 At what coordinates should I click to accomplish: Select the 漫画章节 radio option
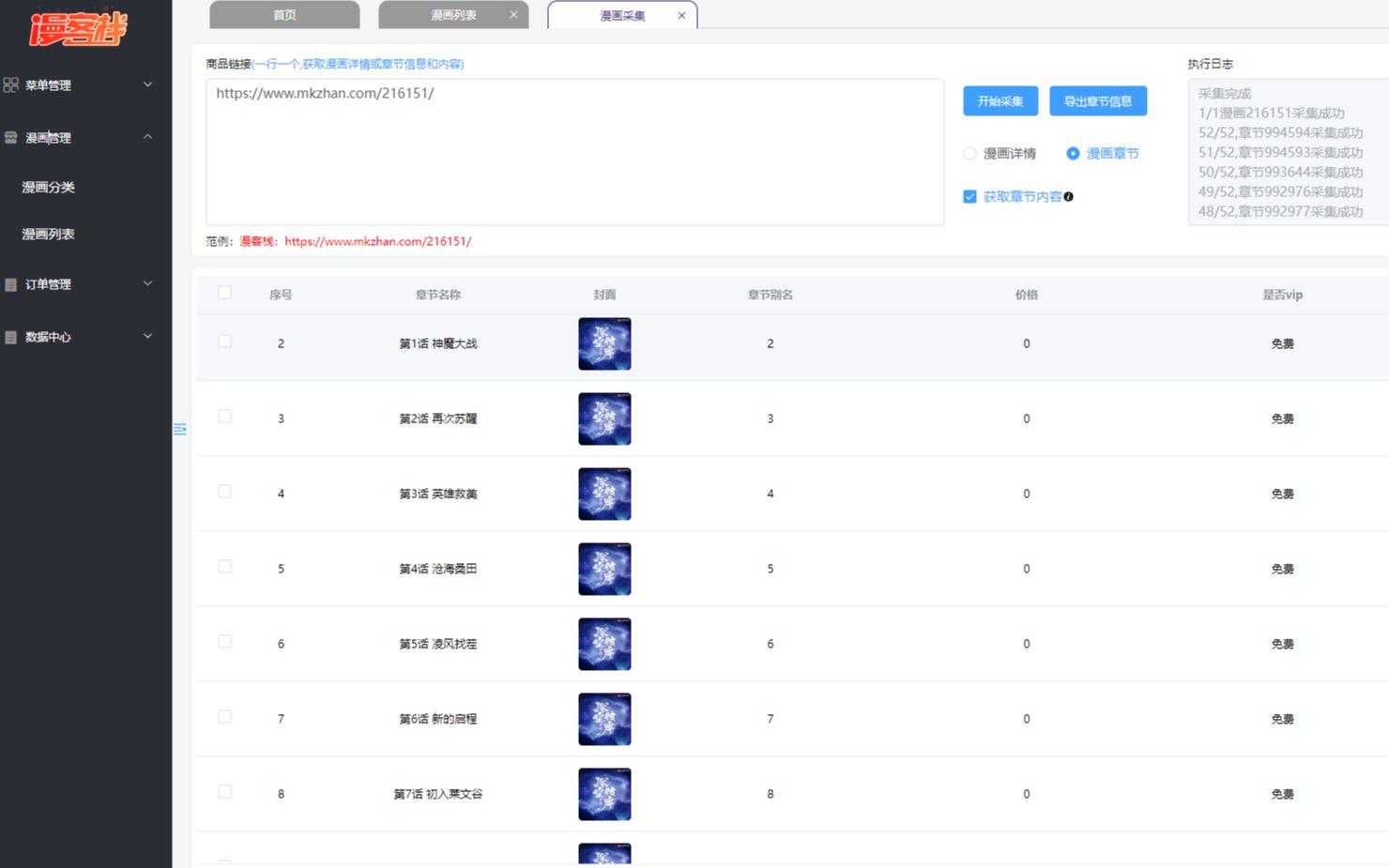1073,153
